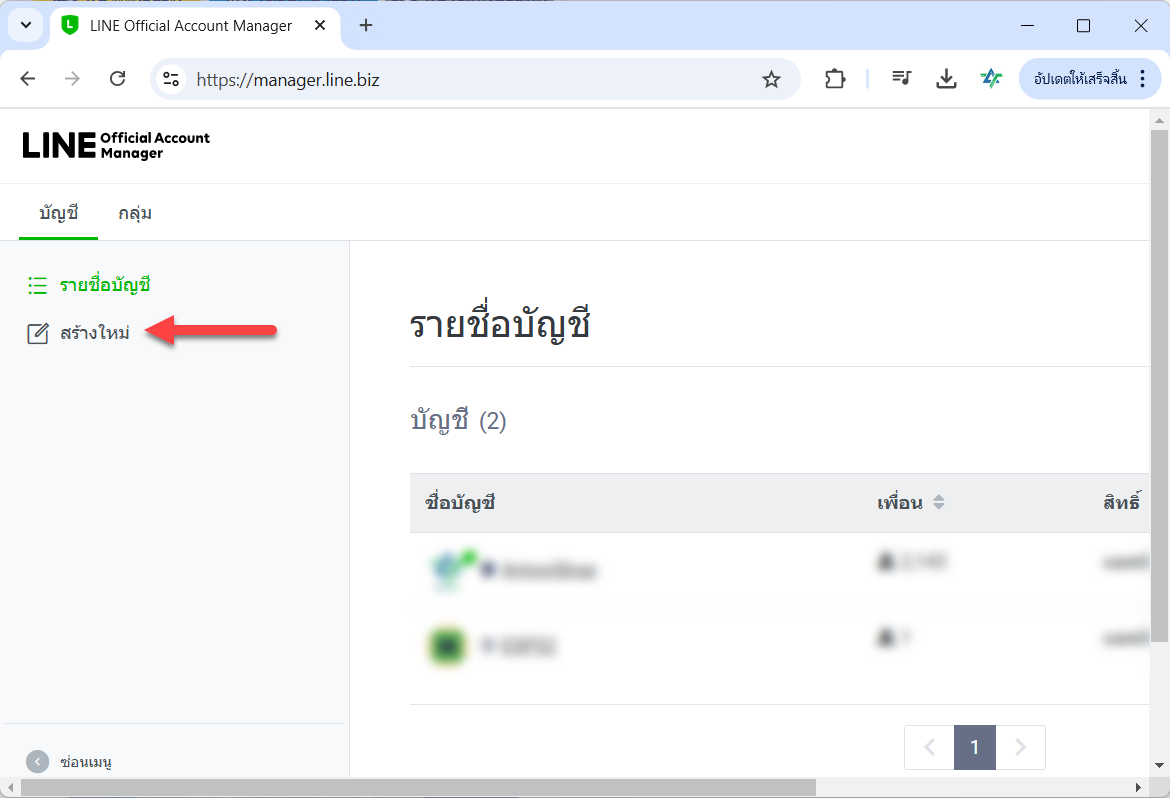The width and height of the screenshot is (1170, 798).
Task: Open the tab search dropdown arrow
Action: coord(25,25)
